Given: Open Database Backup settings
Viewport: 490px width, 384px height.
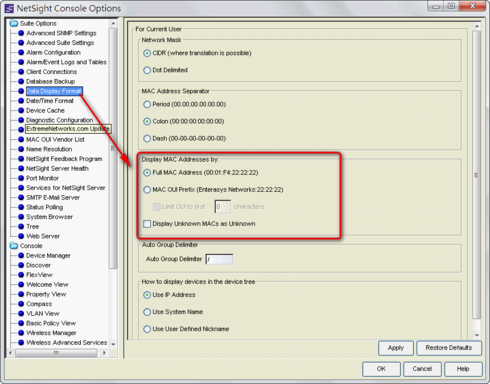Looking at the screenshot, I should [50, 81].
